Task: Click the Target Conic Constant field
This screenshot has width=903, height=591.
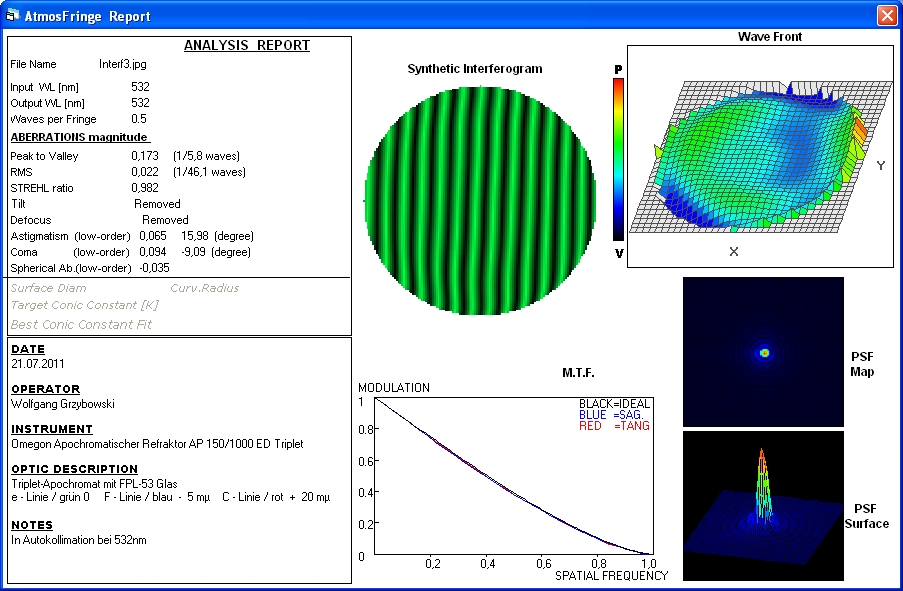Action: pyautogui.click(x=84, y=306)
